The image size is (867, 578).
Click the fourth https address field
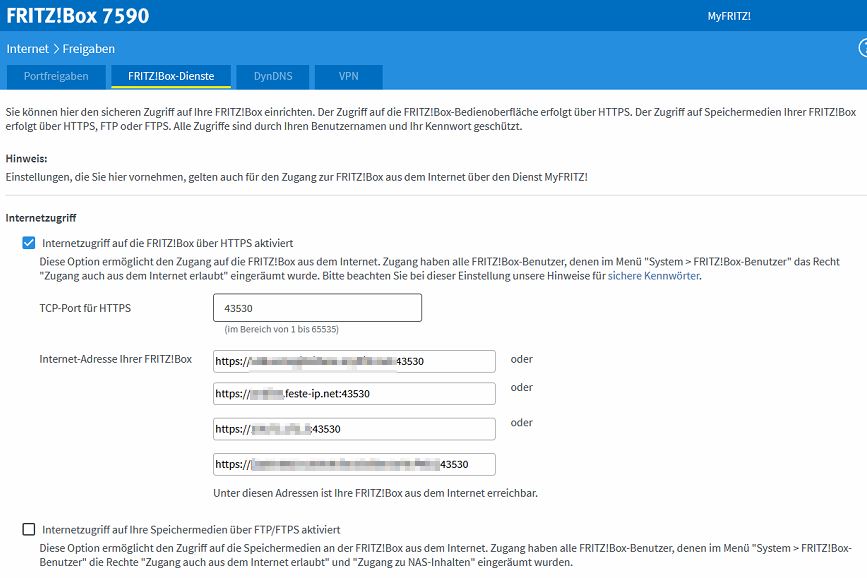pyautogui.click(x=354, y=464)
